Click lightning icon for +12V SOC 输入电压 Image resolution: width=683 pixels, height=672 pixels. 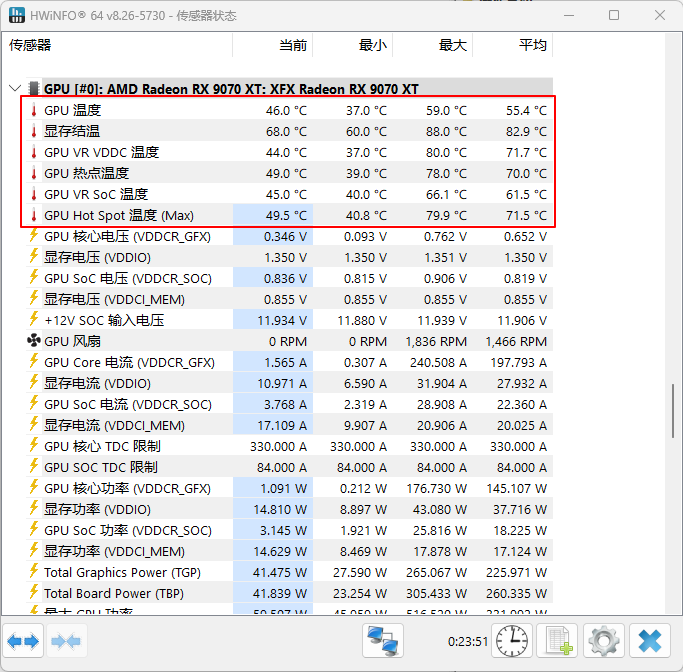(34, 320)
